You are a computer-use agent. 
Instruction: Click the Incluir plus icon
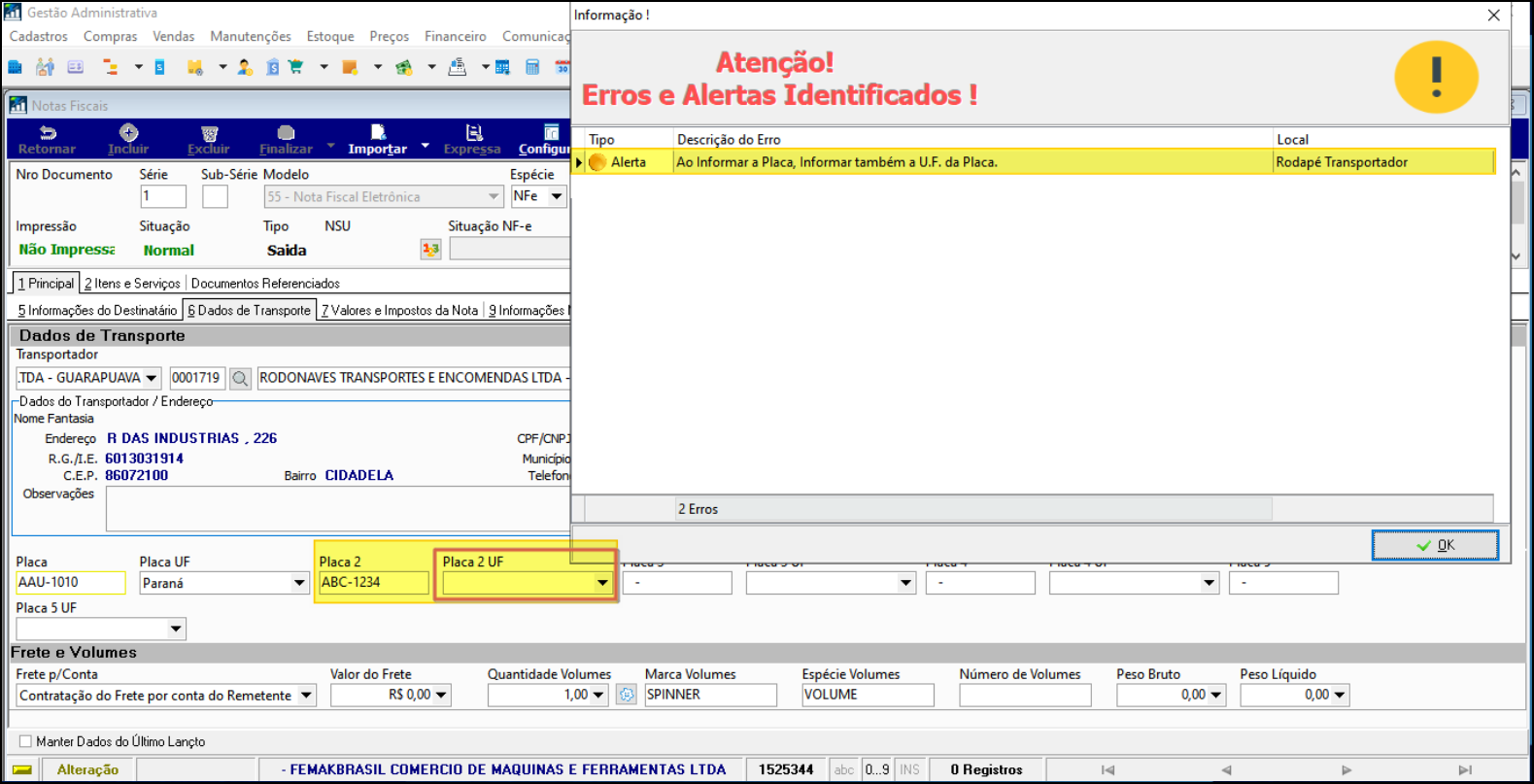(128, 132)
